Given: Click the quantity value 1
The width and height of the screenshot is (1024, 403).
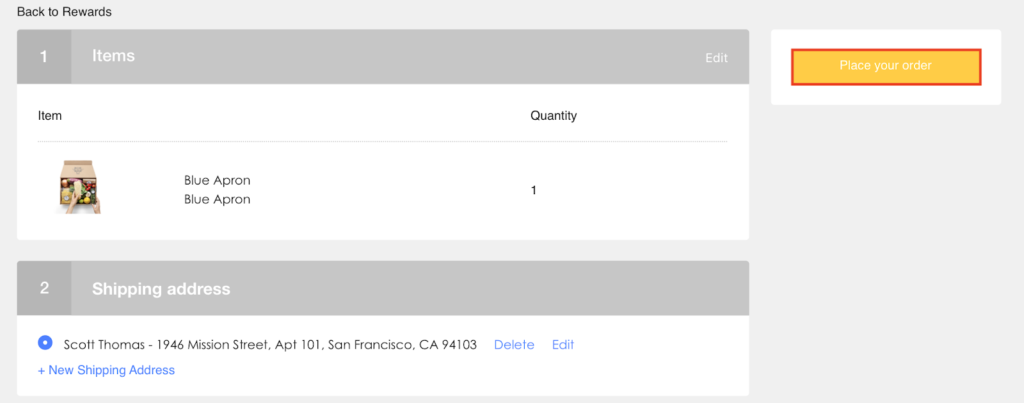Looking at the screenshot, I should click(534, 190).
